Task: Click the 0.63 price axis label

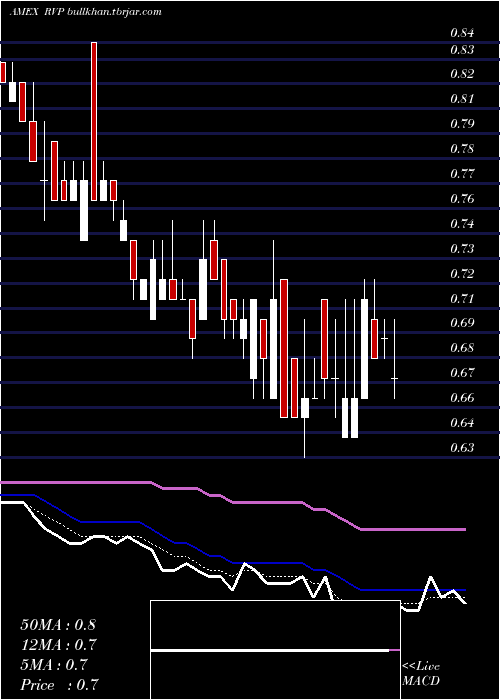Action: pyautogui.click(x=462, y=448)
